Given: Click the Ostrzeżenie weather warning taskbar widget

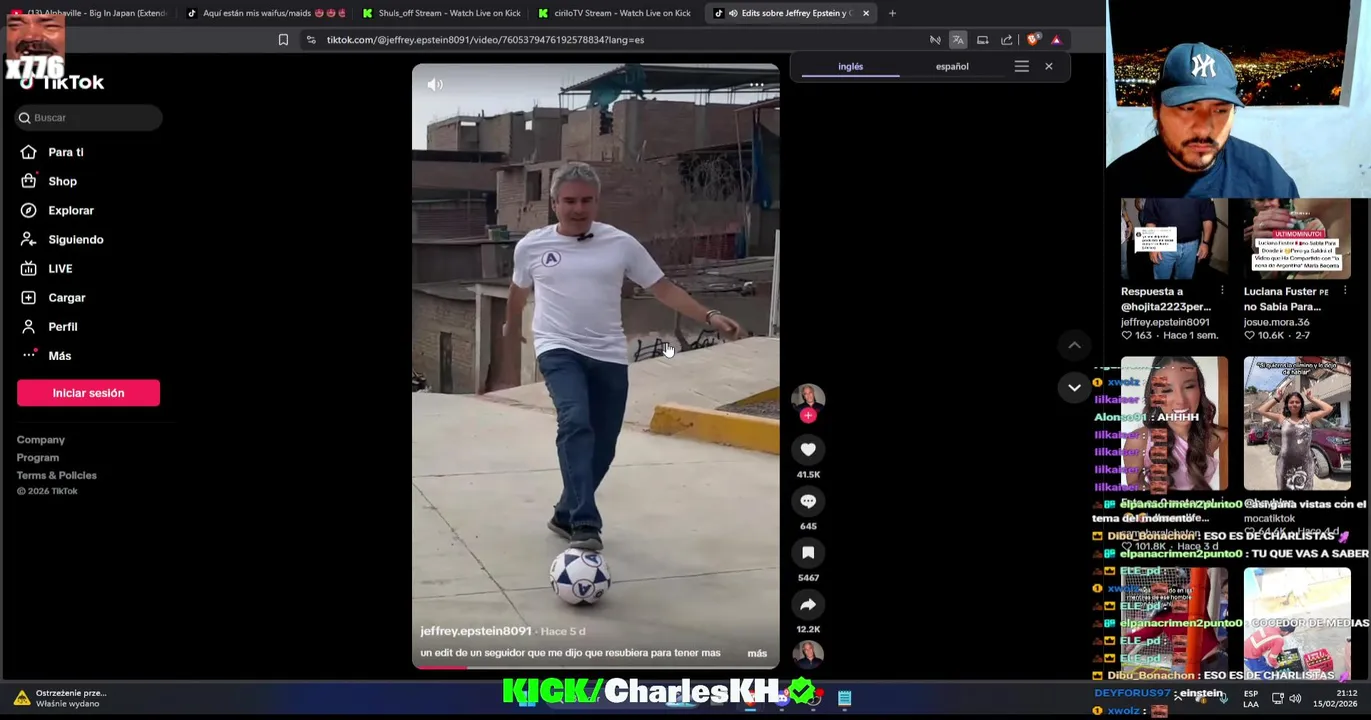Looking at the screenshot, I should [x=62, y=698].
